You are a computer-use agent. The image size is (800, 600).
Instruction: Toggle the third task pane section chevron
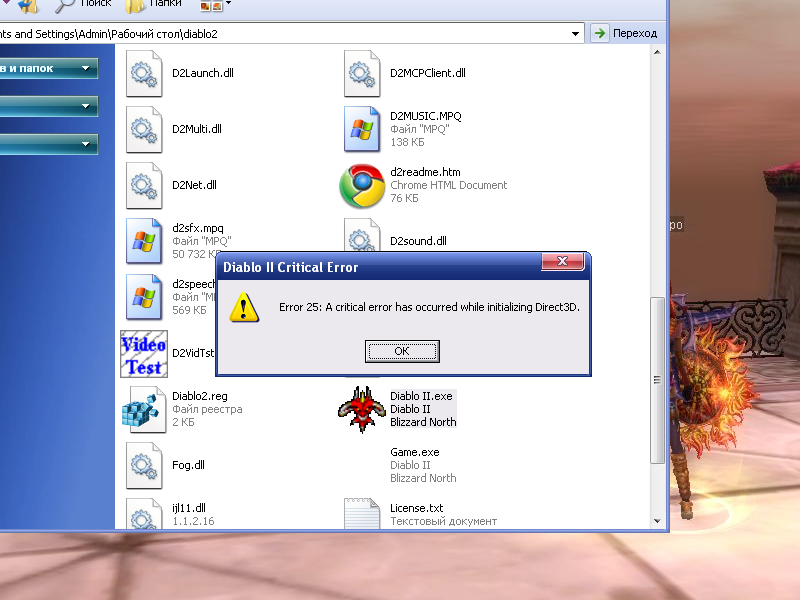86,144
